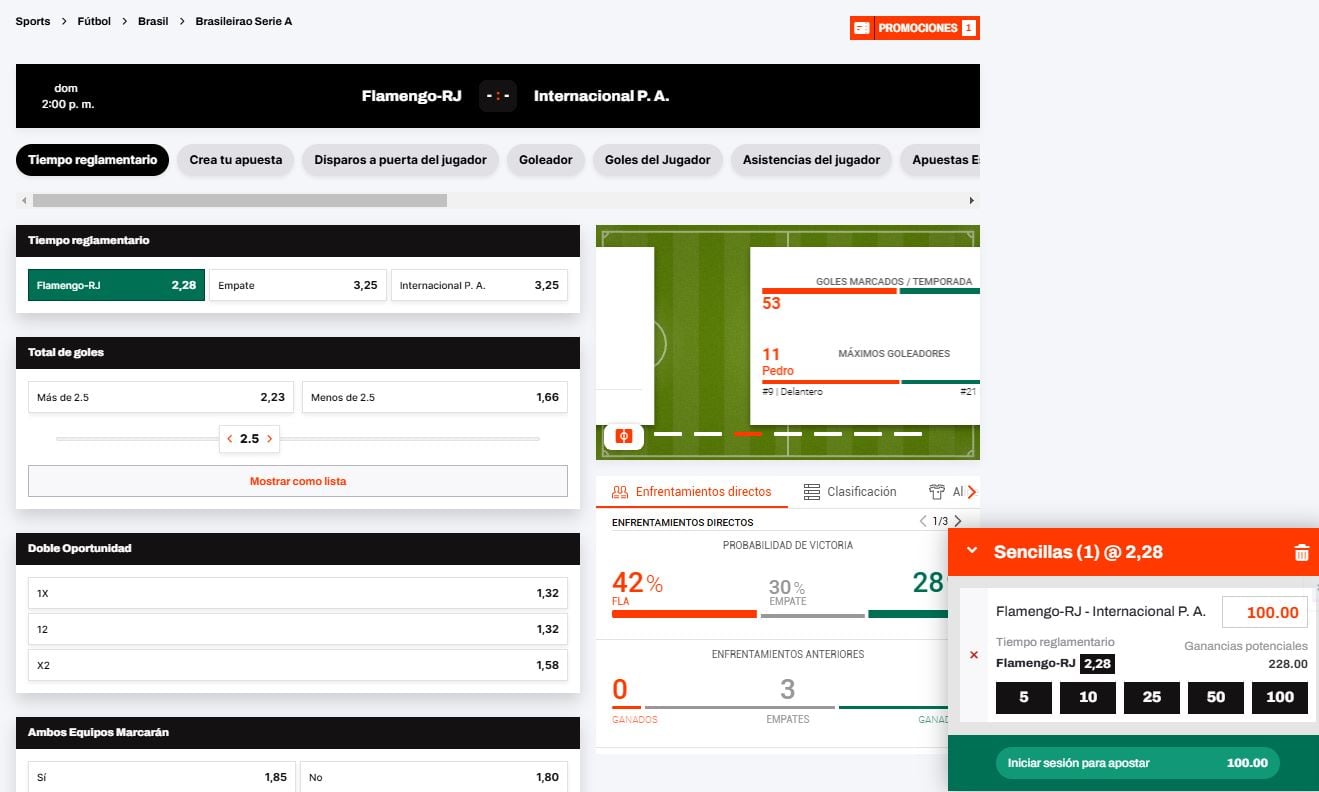1319x792 pixels.
Task: Open Enfrentamientos directos head-to-head icon
Action: click(x=622, y=491)
